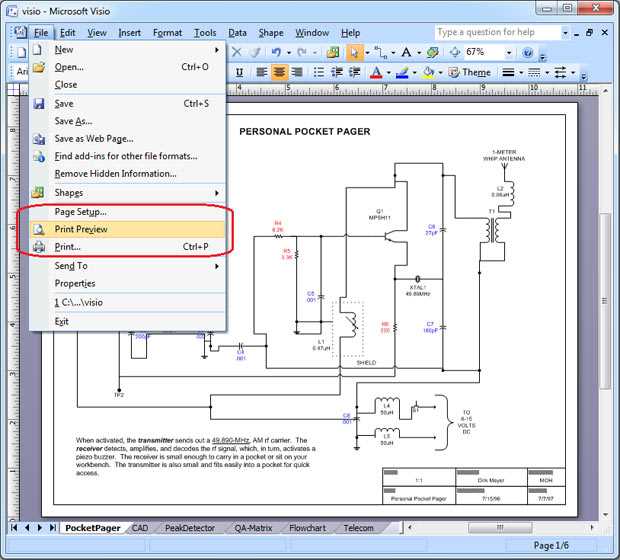The width and height of the screenshot is (620, 560).
Task: Click the Type a question for help field
Action: (x=498, y=32)
